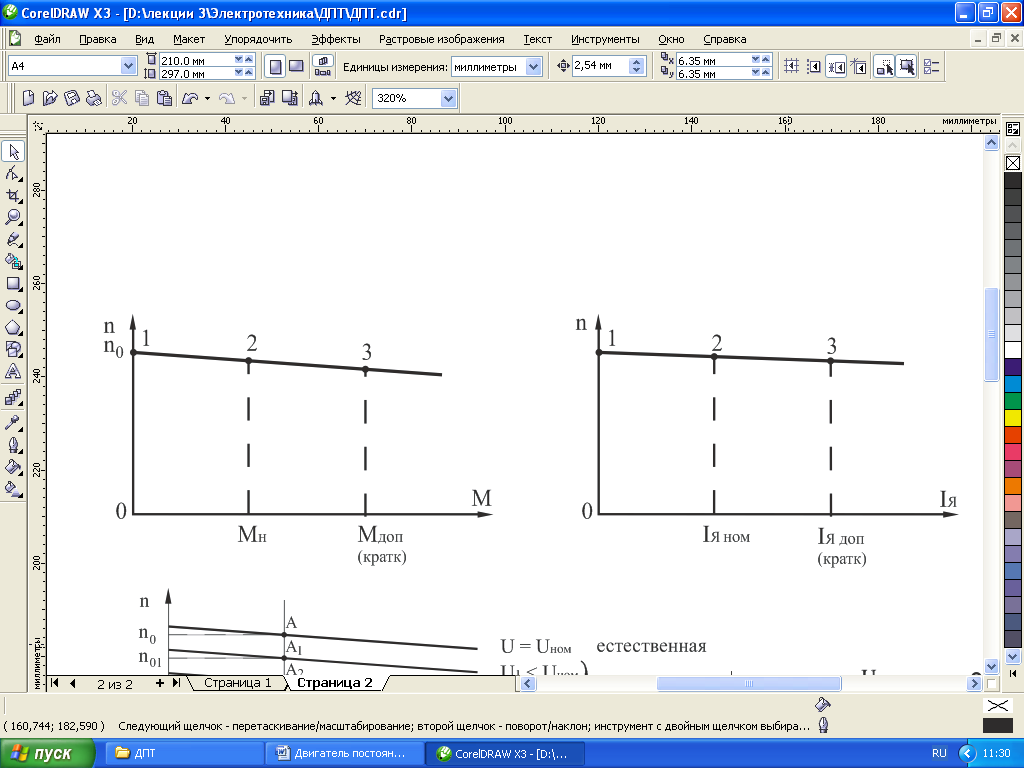Print the document
1024x768 pixels.
[93, 98]
